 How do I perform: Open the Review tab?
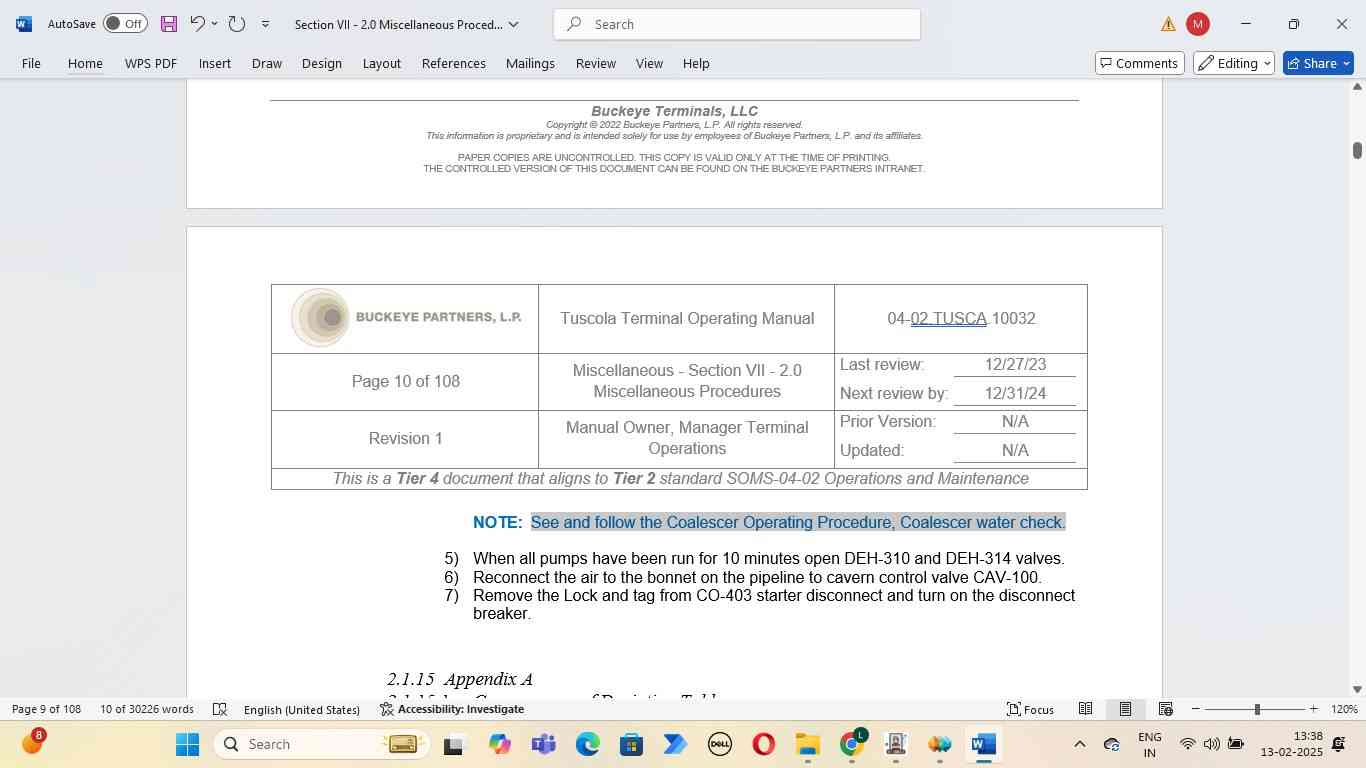click(596, 63)
